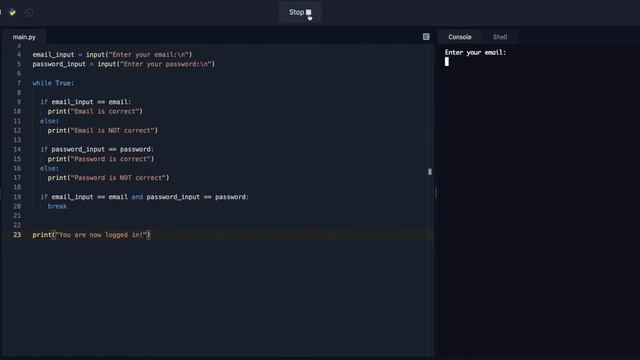
Task: Click print("Email is NOT correct") line
Action: click(102, 130)
